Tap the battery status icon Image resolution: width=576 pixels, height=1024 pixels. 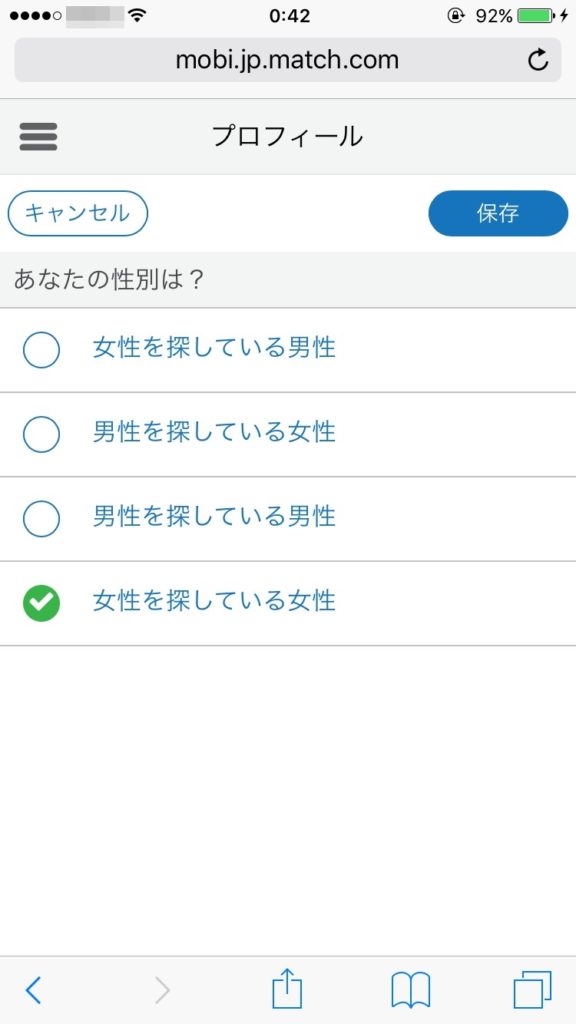[x=536, y=16]
